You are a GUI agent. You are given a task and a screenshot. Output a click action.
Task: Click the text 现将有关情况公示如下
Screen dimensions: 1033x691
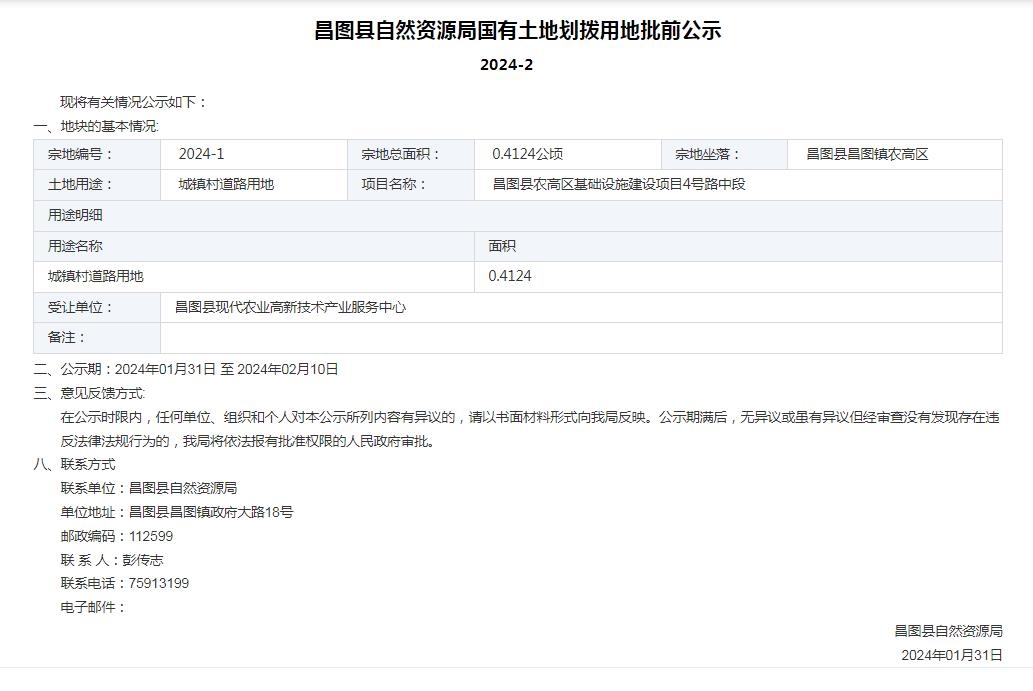[x=133, y=102]
